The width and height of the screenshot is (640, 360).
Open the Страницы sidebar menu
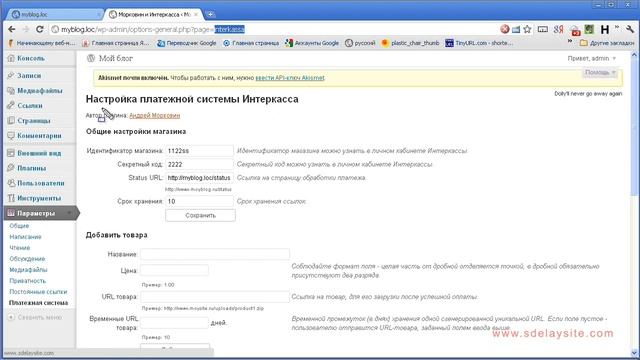coord(33,121)
